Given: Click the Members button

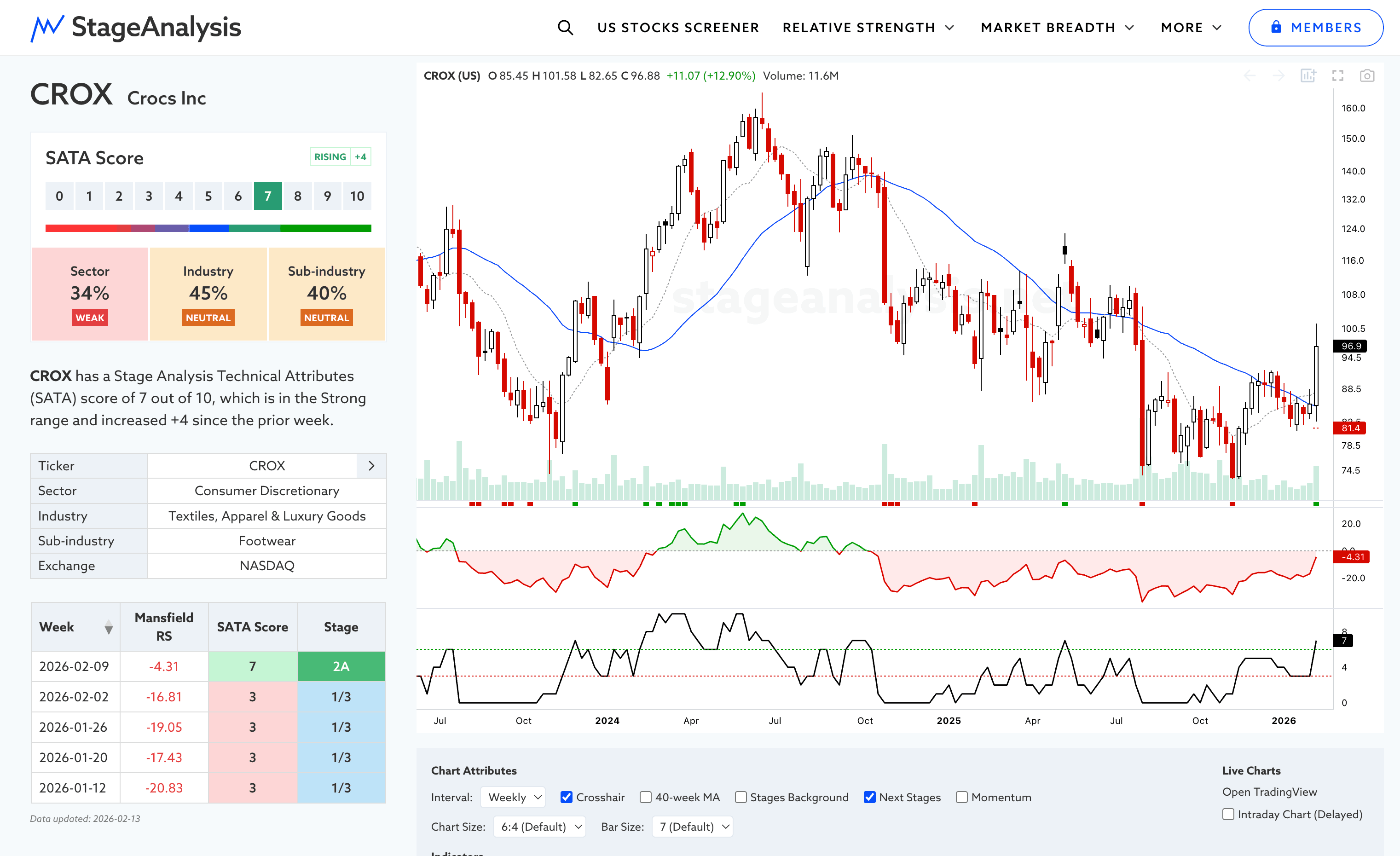Looking at the screenshot, I should (x=1315, y=27).
